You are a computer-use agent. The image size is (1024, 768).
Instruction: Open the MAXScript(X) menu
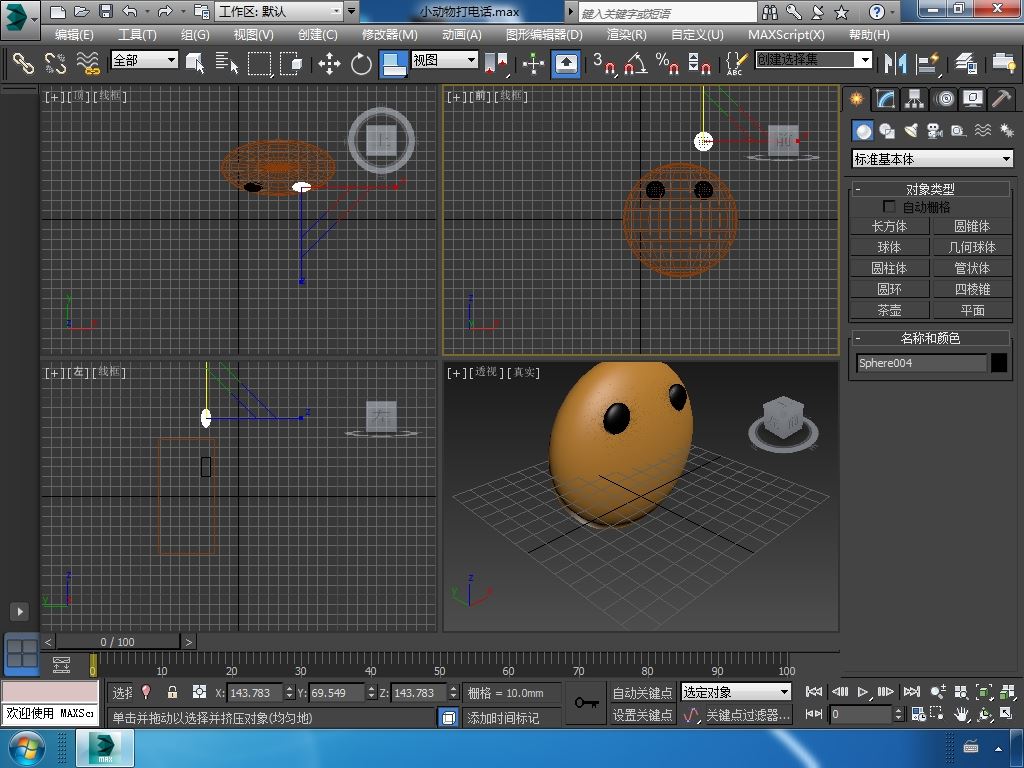coord(786,35)
